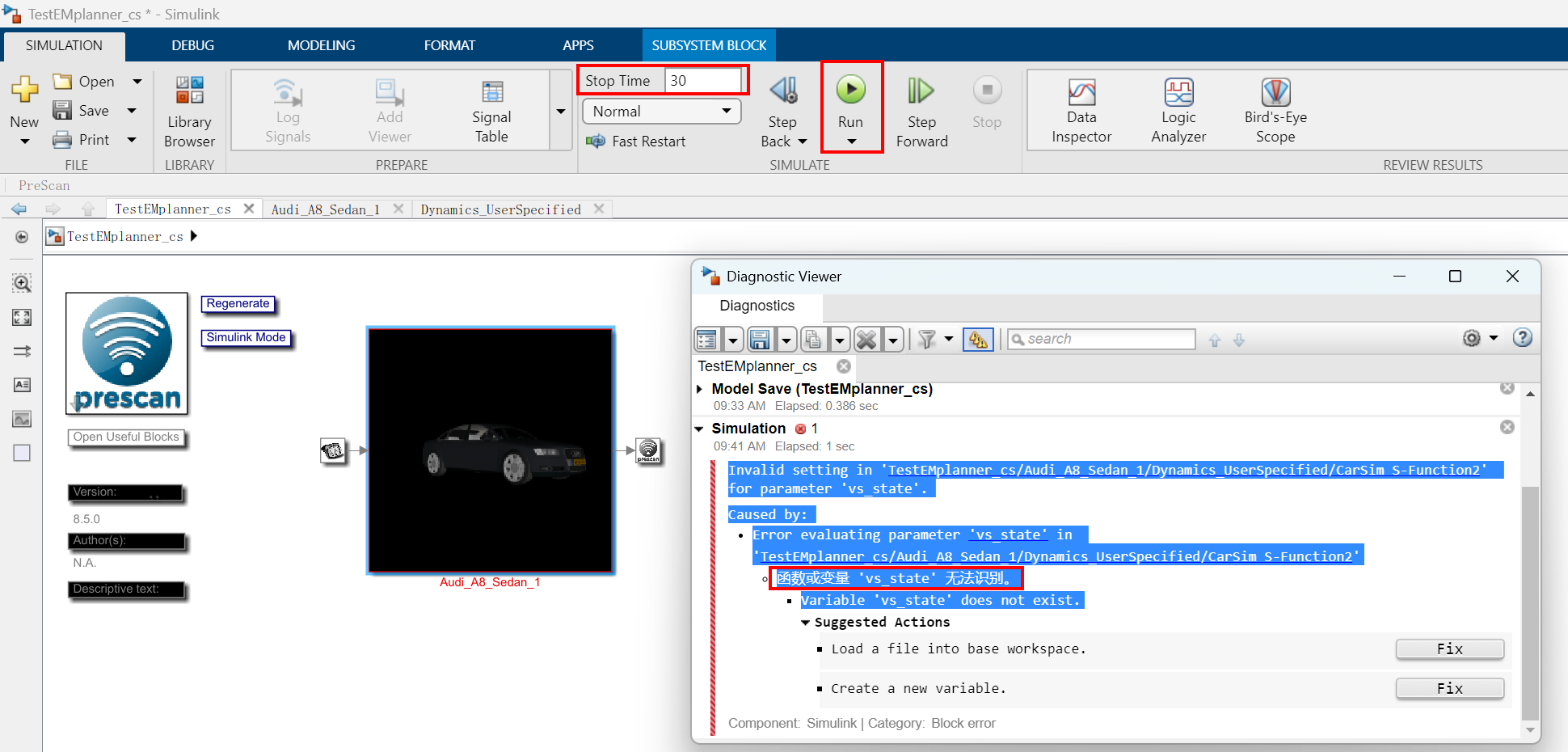1568x752 pixels.
Task: Switch to the Audi_A8_Sedan_1 model tab
Action: (326, 209)
